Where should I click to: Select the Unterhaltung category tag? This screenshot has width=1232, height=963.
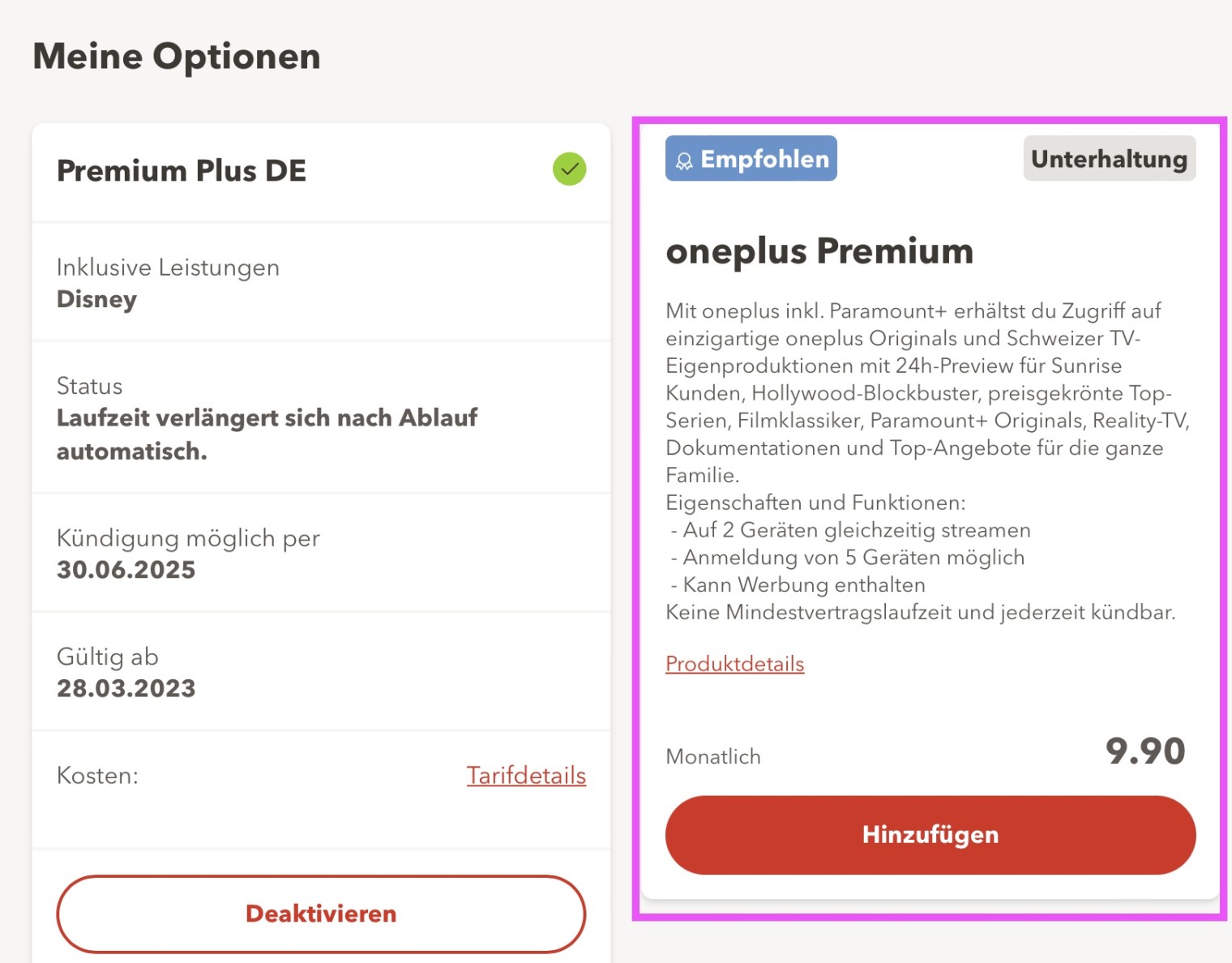tap(1108, 159)
